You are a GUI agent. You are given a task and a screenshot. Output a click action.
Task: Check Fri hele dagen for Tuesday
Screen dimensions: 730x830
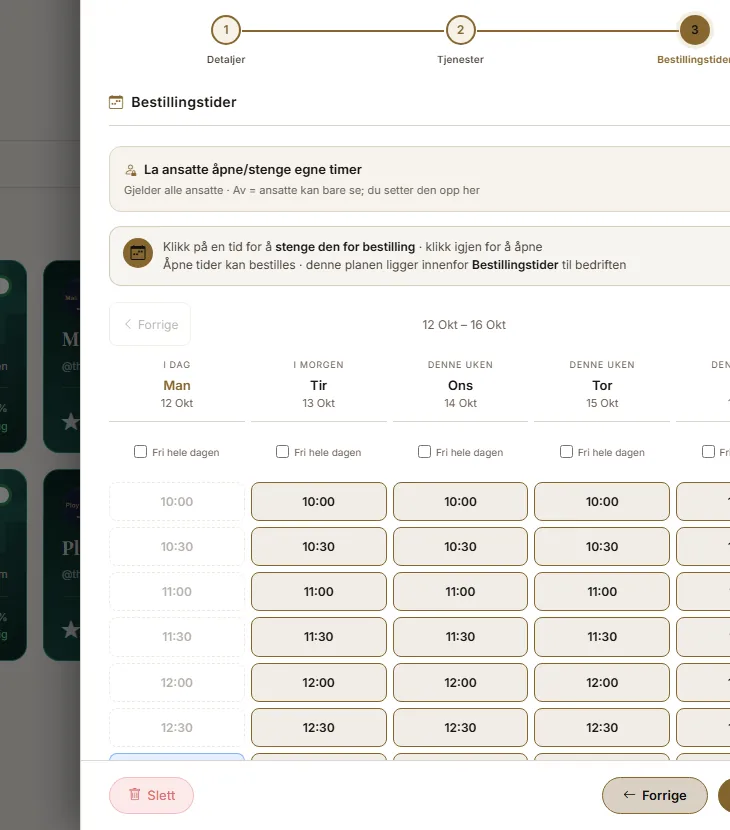click(x=282, y=452)
